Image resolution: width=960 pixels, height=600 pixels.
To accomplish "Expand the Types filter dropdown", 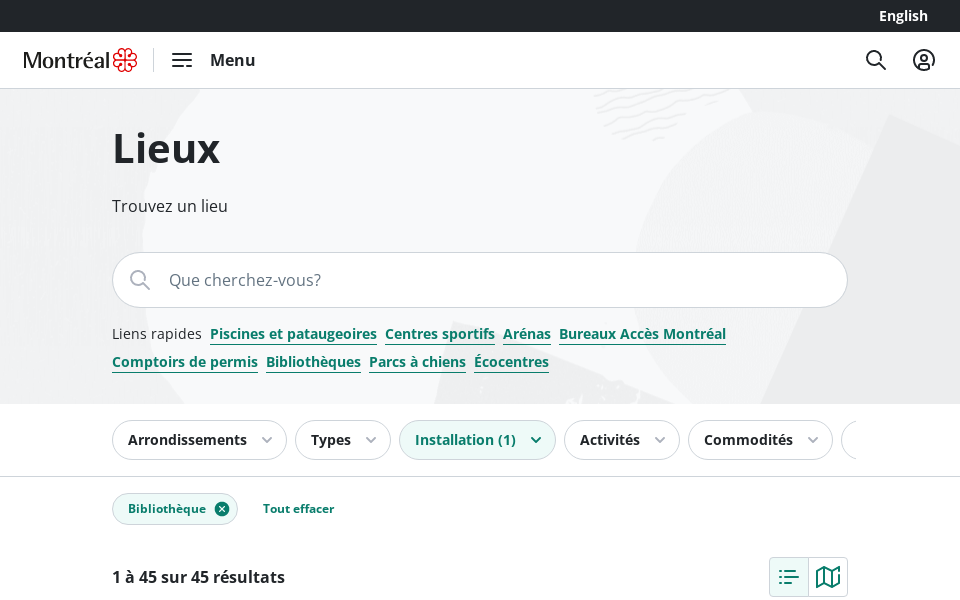I will tap(342, 440).
